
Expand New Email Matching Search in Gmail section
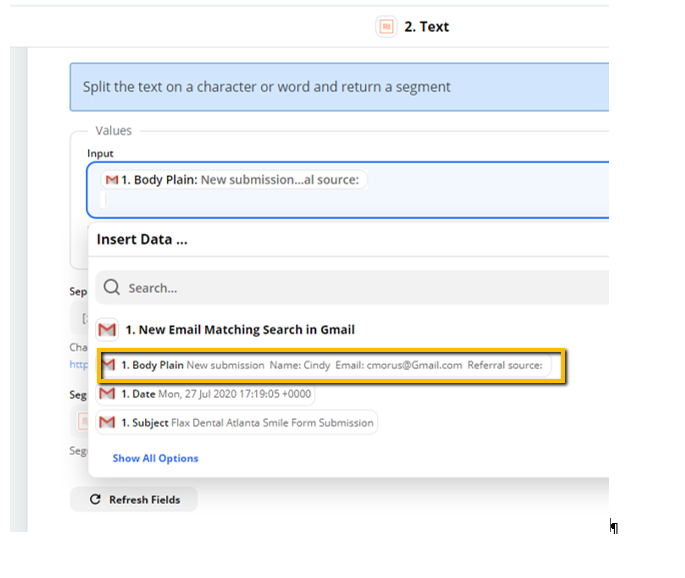pyautogui.click(x=240, y=329)
